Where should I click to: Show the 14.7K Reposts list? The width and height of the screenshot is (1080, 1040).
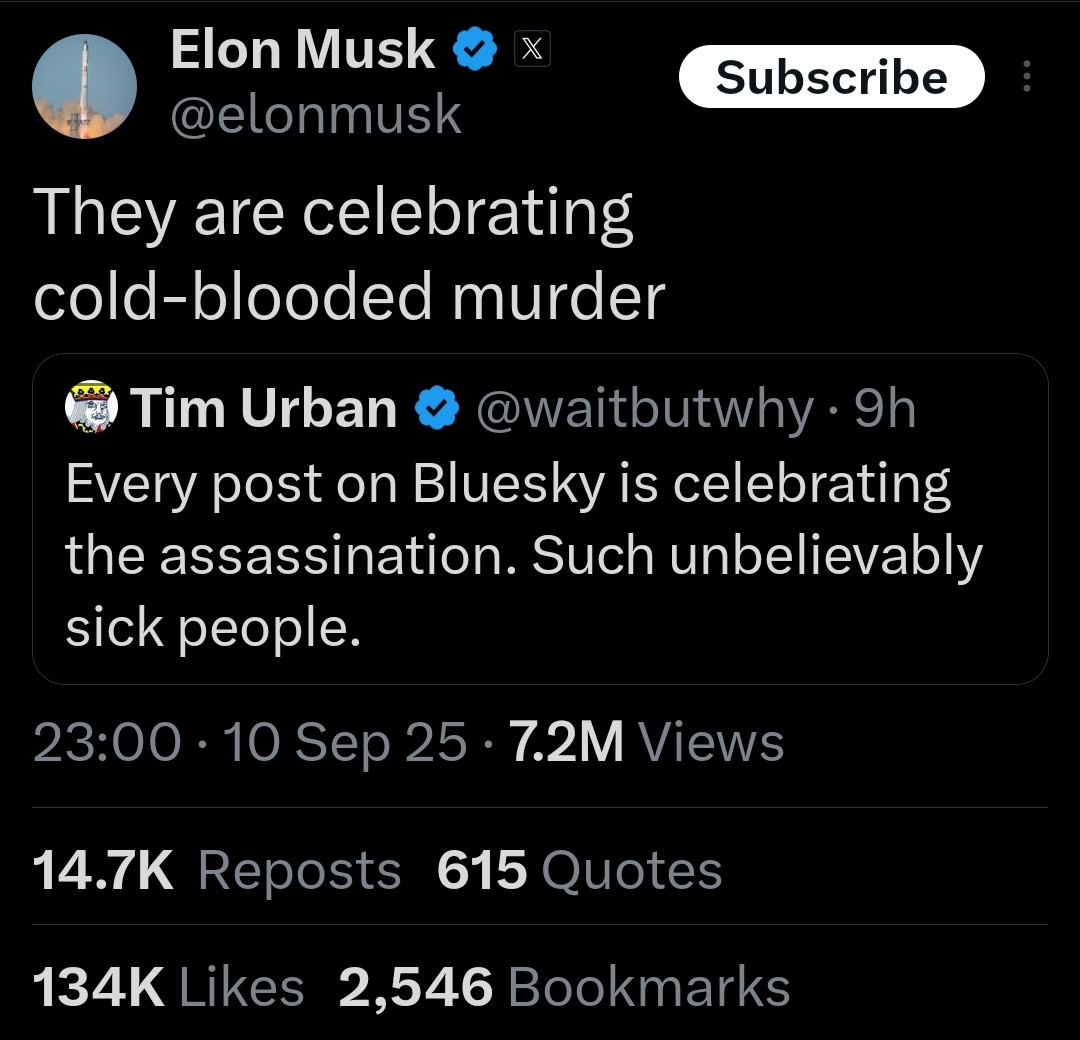click(217, 870)
